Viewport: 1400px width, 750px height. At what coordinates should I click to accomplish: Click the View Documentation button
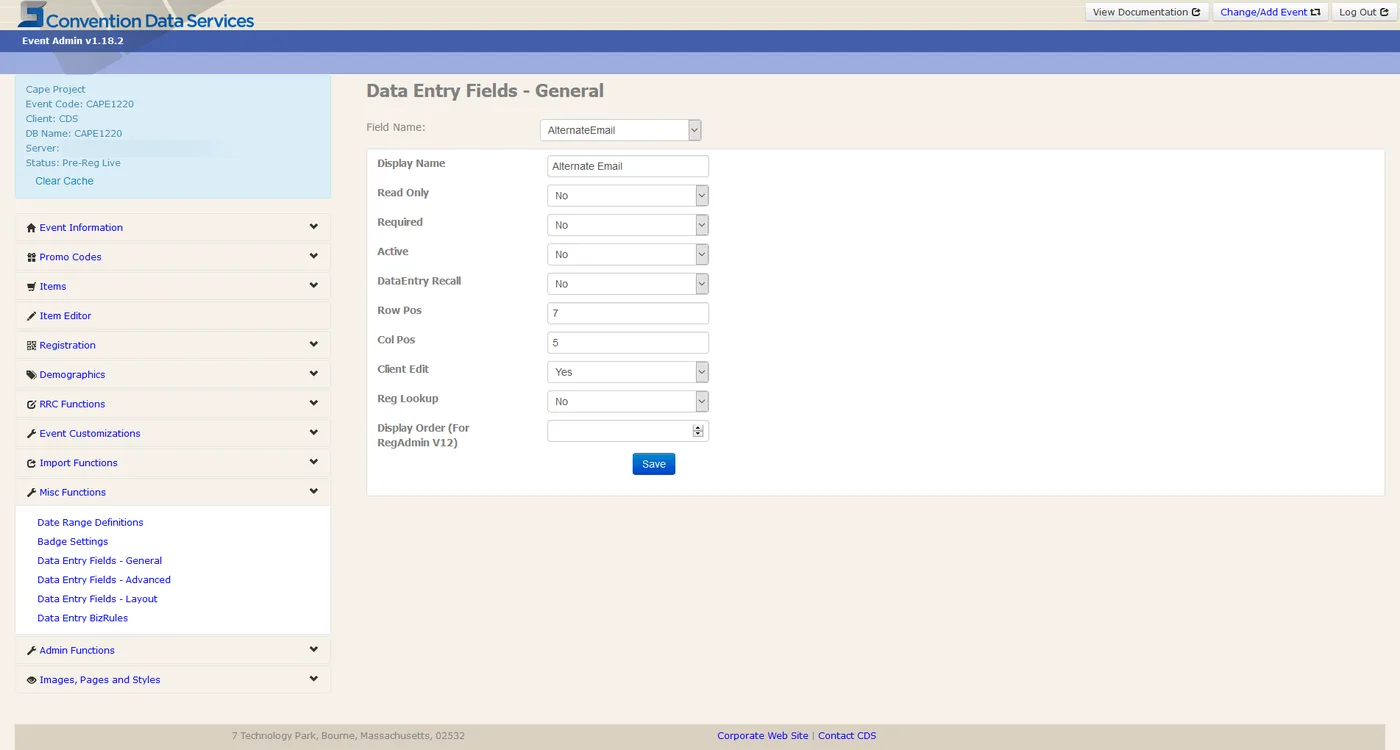(x=1147, y=12)
